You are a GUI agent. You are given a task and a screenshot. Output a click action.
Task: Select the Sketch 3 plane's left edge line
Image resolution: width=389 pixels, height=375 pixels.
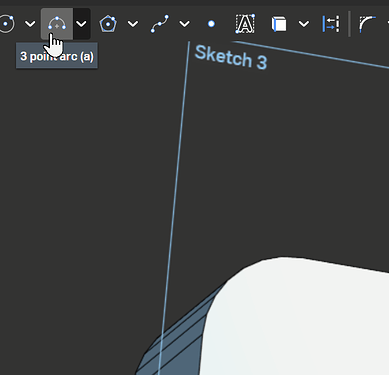pos(173,207)
